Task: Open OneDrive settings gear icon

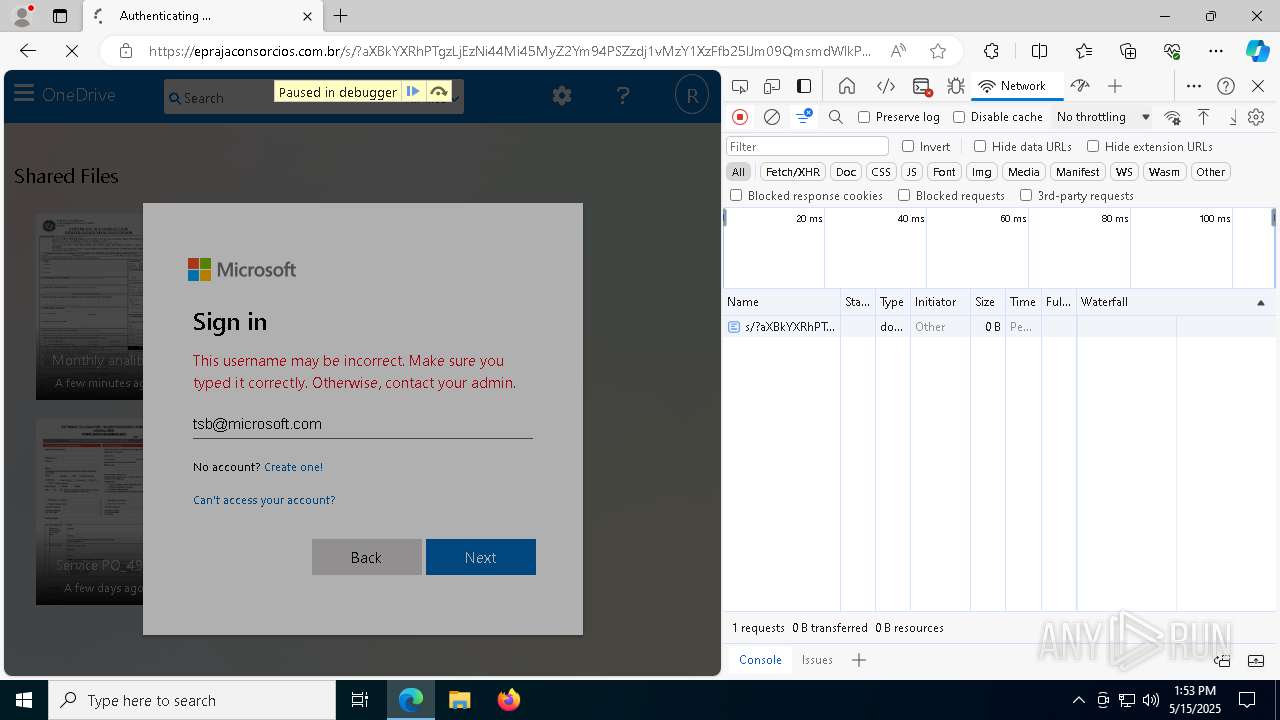Action: (562, 95)
